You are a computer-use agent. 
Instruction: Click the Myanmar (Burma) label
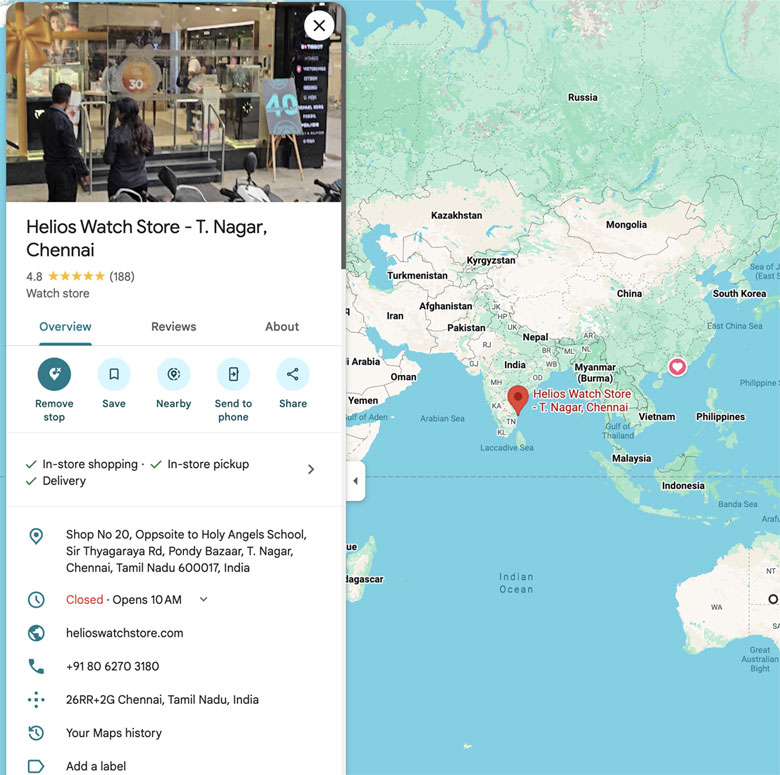[595, 373]
